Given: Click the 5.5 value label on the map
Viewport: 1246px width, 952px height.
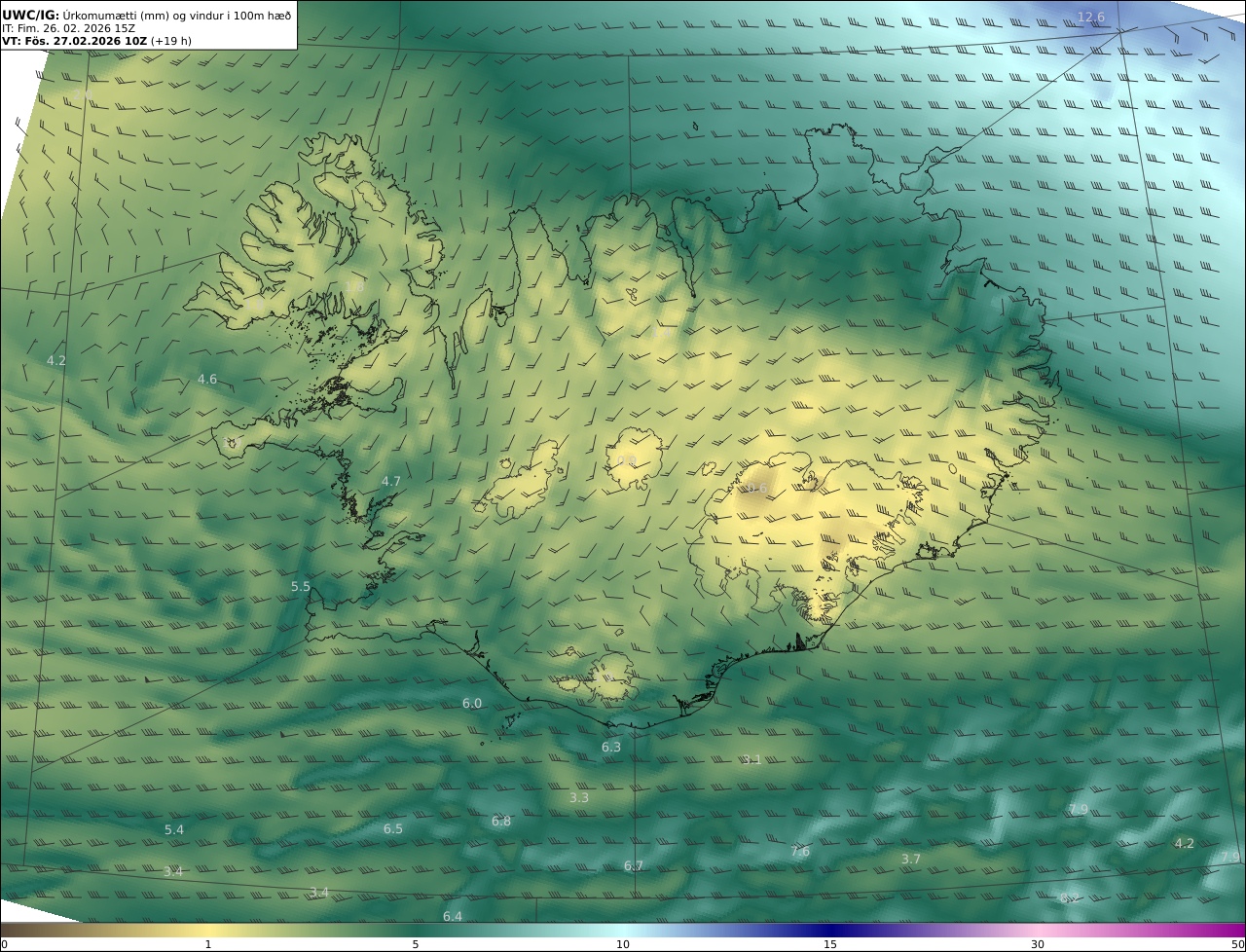Looking at the screenshot, I should tap(301, 586).
